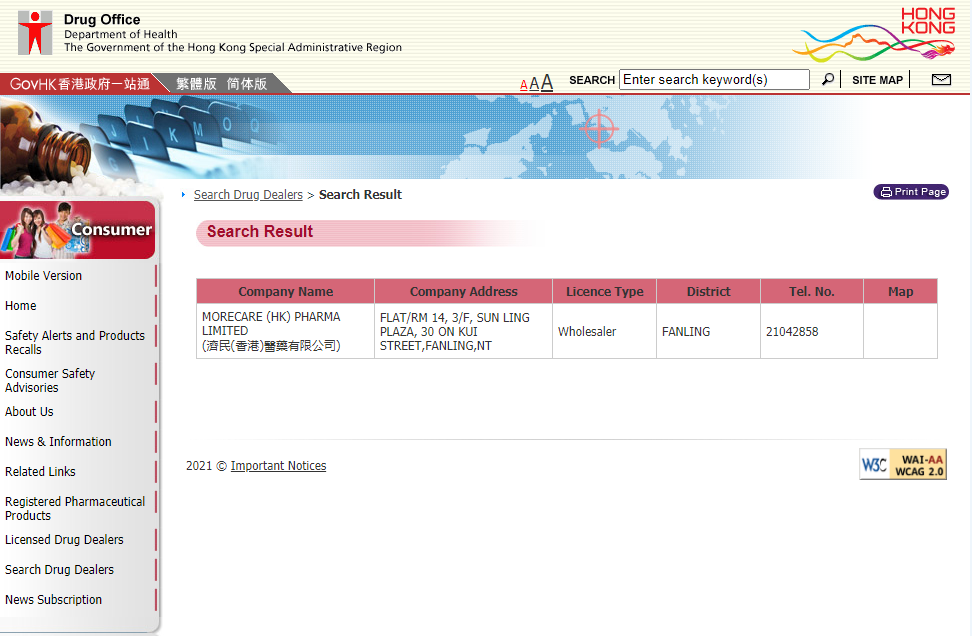Open the Consumer section banner
Screen dimensions: 972x636
(77, 229)
